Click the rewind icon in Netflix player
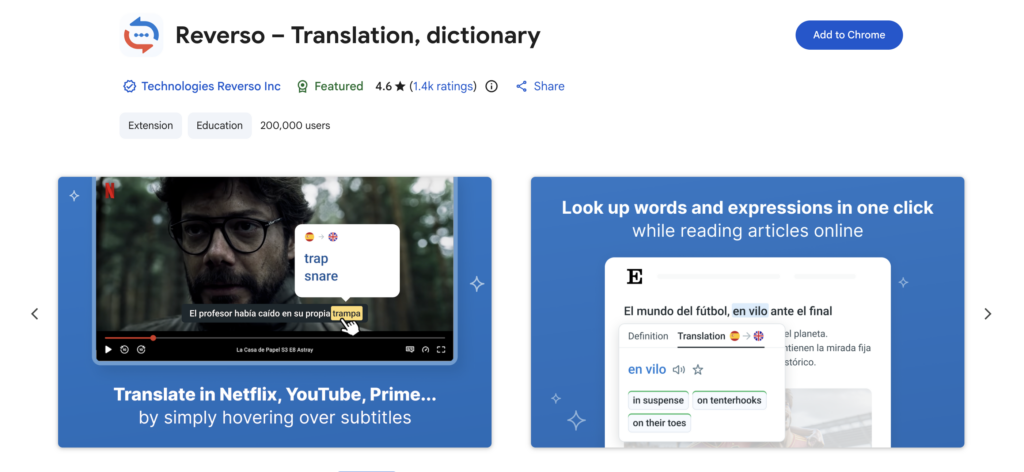 [125, 350]
